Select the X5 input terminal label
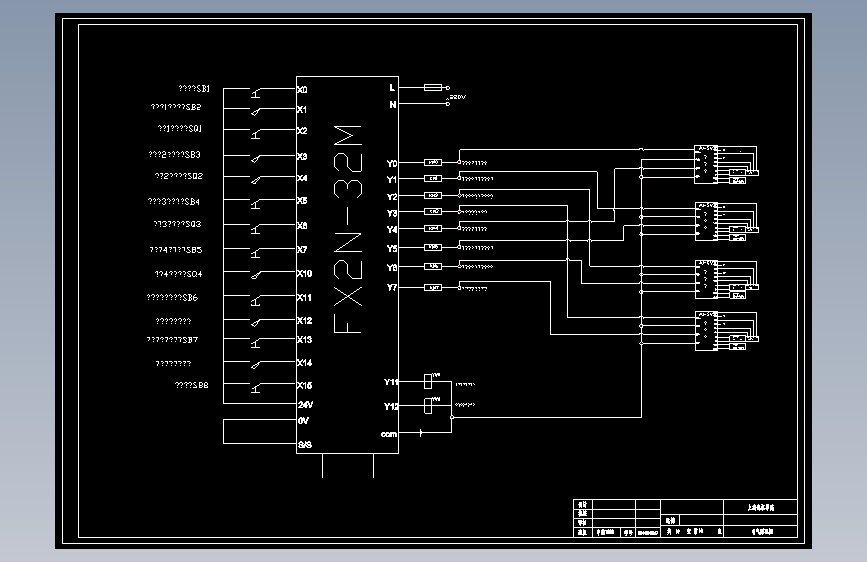The height and width of the screenshot is (562, 867). (302, 201)
